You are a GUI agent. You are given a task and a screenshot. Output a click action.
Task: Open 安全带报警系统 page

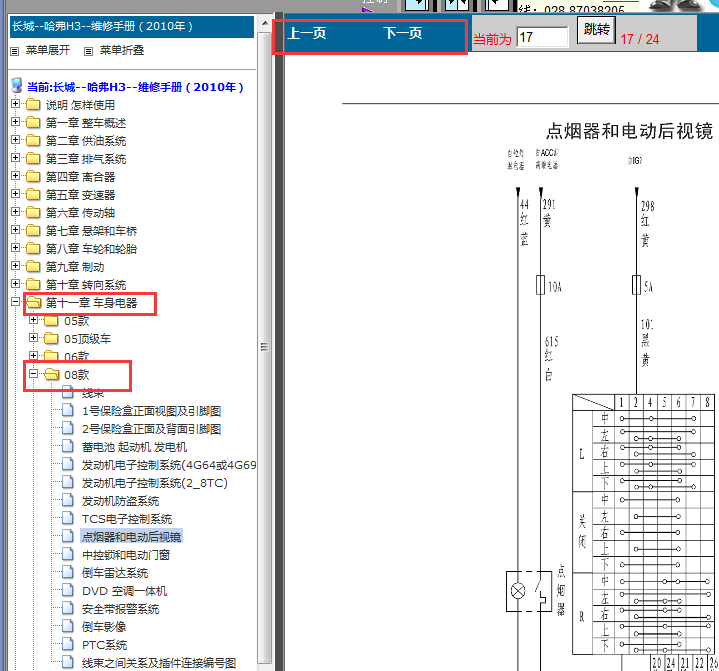coord(121,609)
